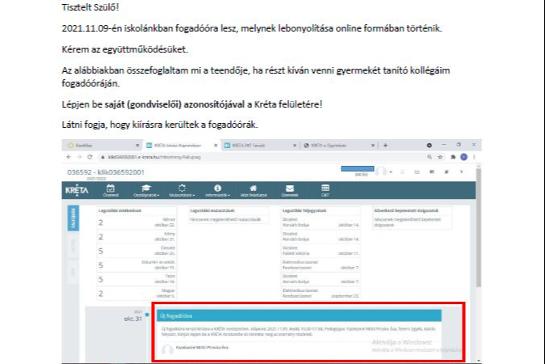This screenshot has width=545, height=364.
Task: Switch to the fourth browser tab
Action: [339, 145]
